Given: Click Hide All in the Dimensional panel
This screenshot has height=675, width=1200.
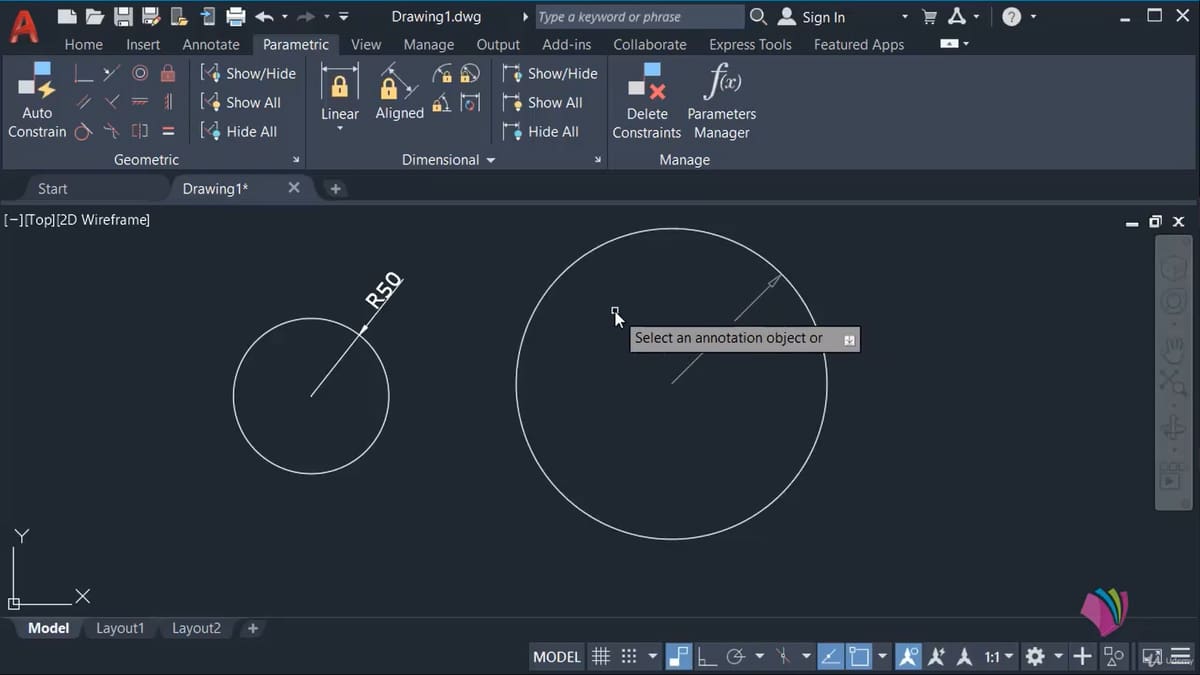Looking at the screenshot, I should [x=541, y=131].
